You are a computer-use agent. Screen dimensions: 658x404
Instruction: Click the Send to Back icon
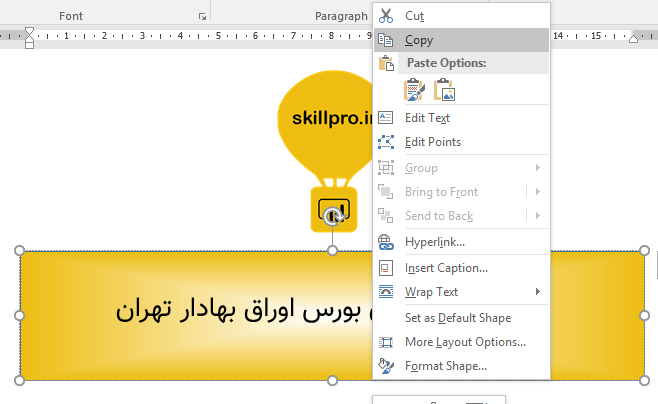point(386,216)
